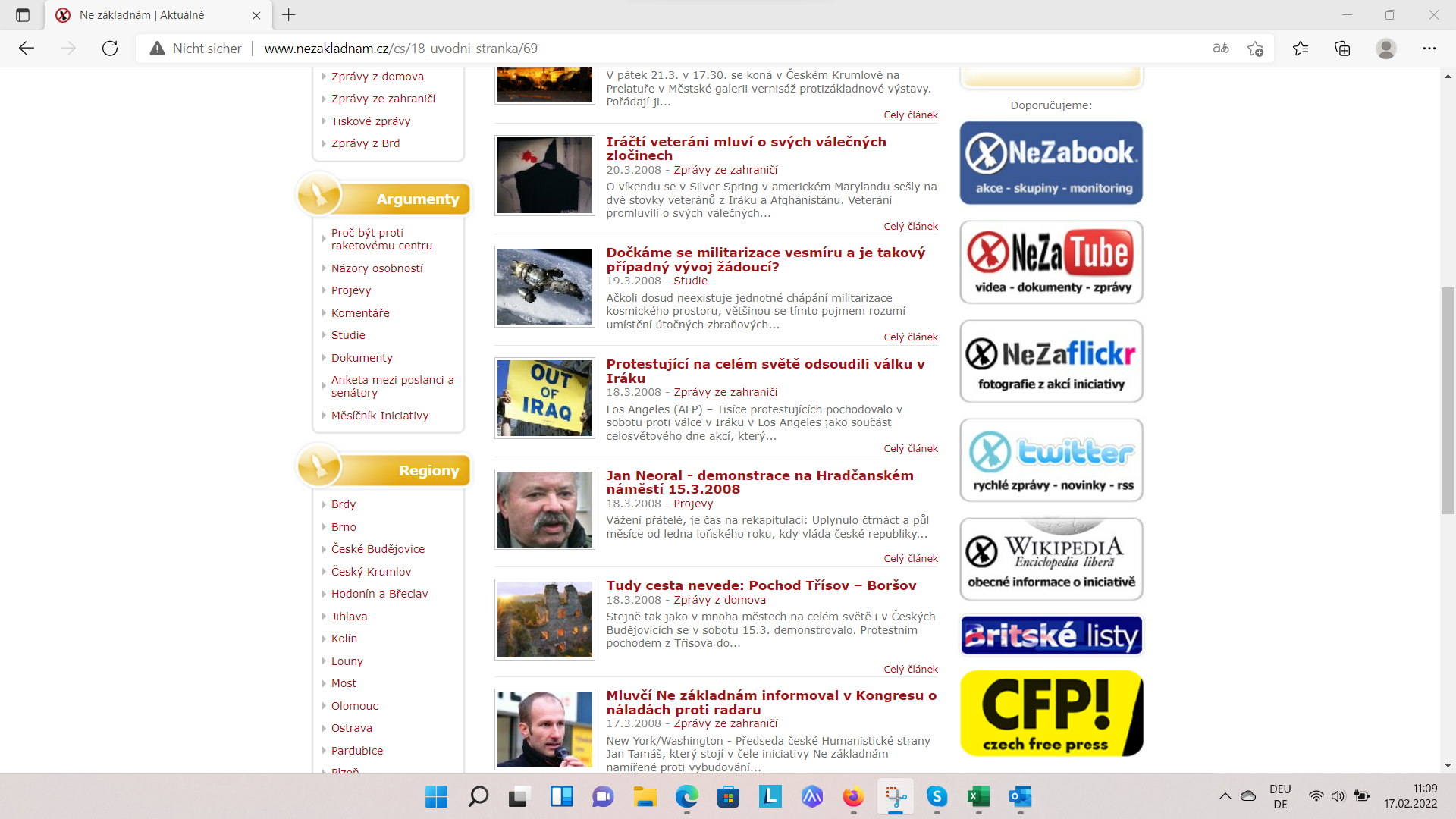The width and height of the screenshot is (1456, 819).
Task: Open the NeZaflickr fotografie banner
Action: [x=1051, y=361]
